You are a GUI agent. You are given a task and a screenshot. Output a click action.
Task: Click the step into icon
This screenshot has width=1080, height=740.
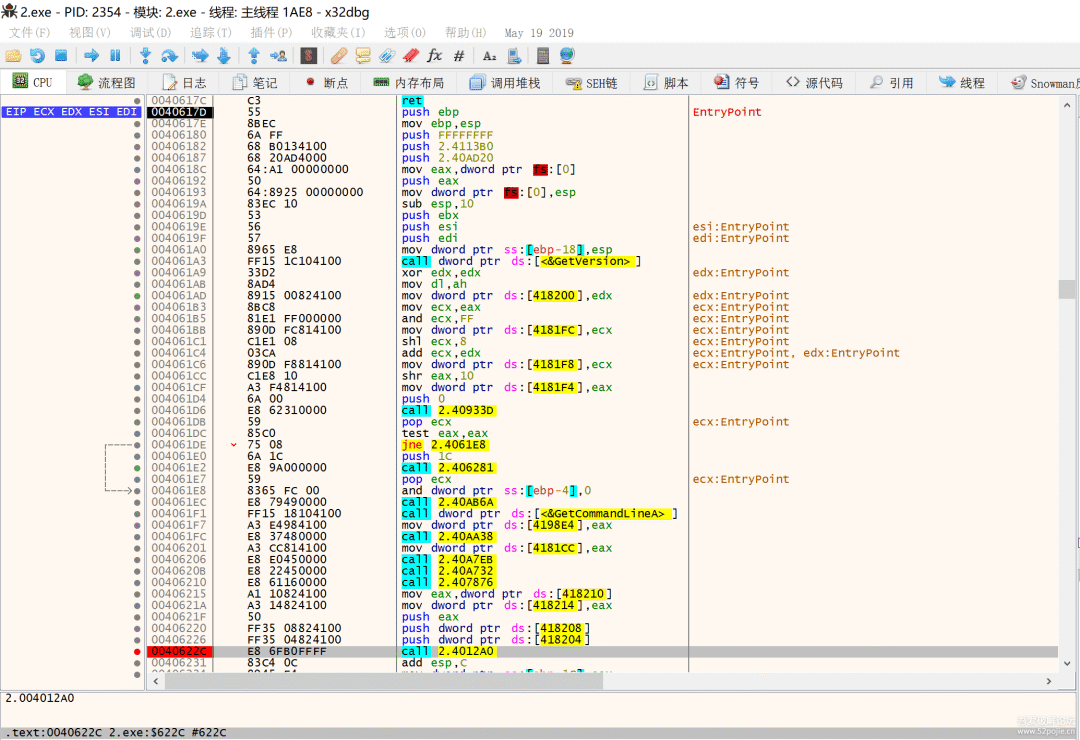point(145,56)
